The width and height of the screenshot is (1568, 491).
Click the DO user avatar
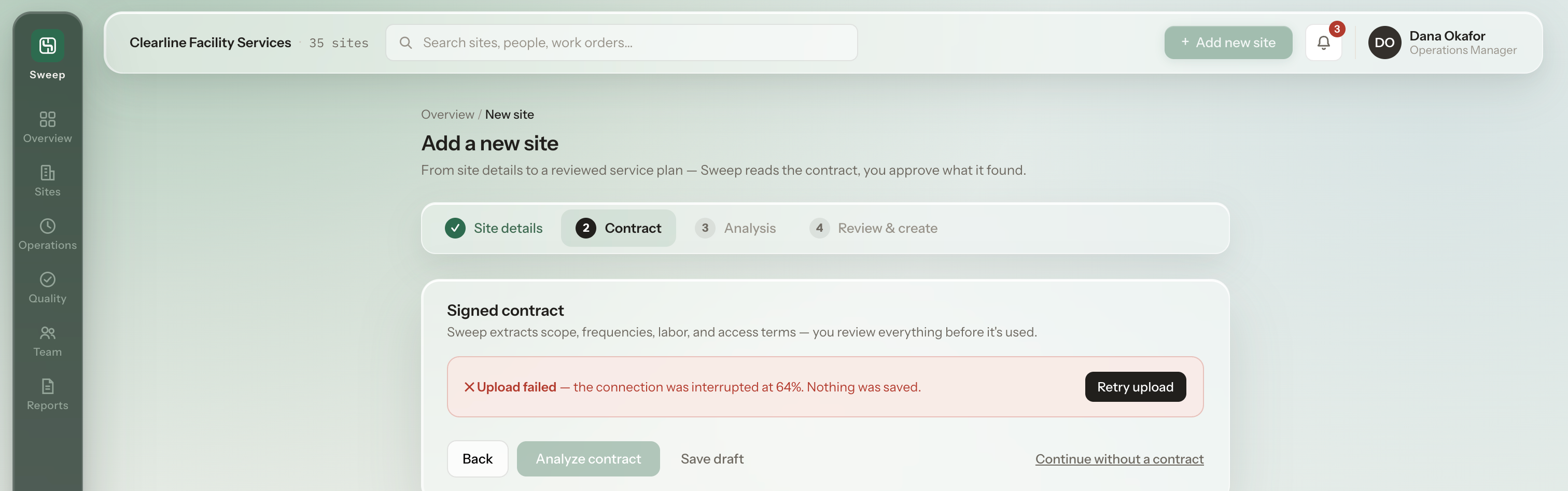tap(1384, 43)
